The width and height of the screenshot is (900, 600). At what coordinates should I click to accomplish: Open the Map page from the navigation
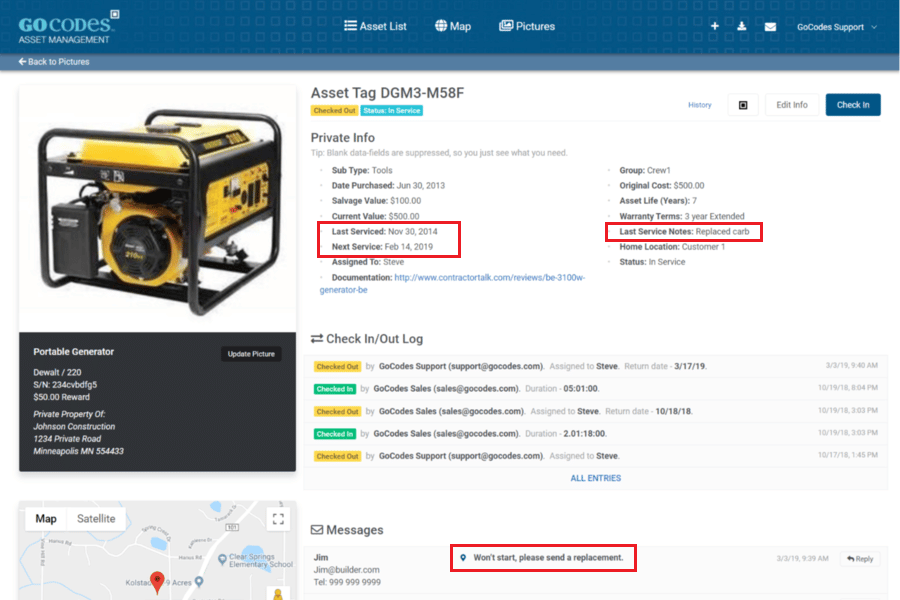[452, 26]
